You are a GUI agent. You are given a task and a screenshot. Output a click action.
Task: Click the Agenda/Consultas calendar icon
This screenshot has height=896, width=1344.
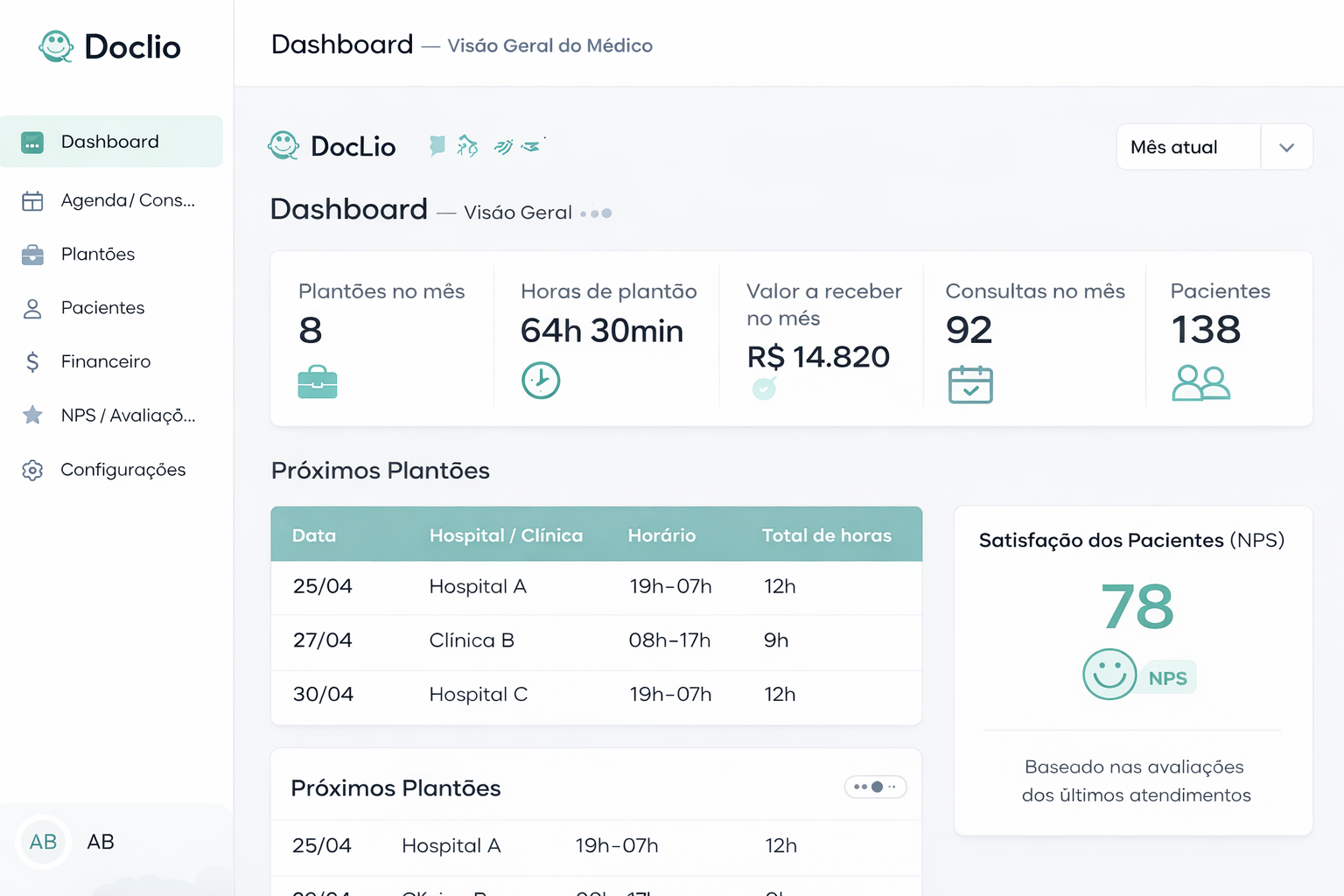pos(32,200)
